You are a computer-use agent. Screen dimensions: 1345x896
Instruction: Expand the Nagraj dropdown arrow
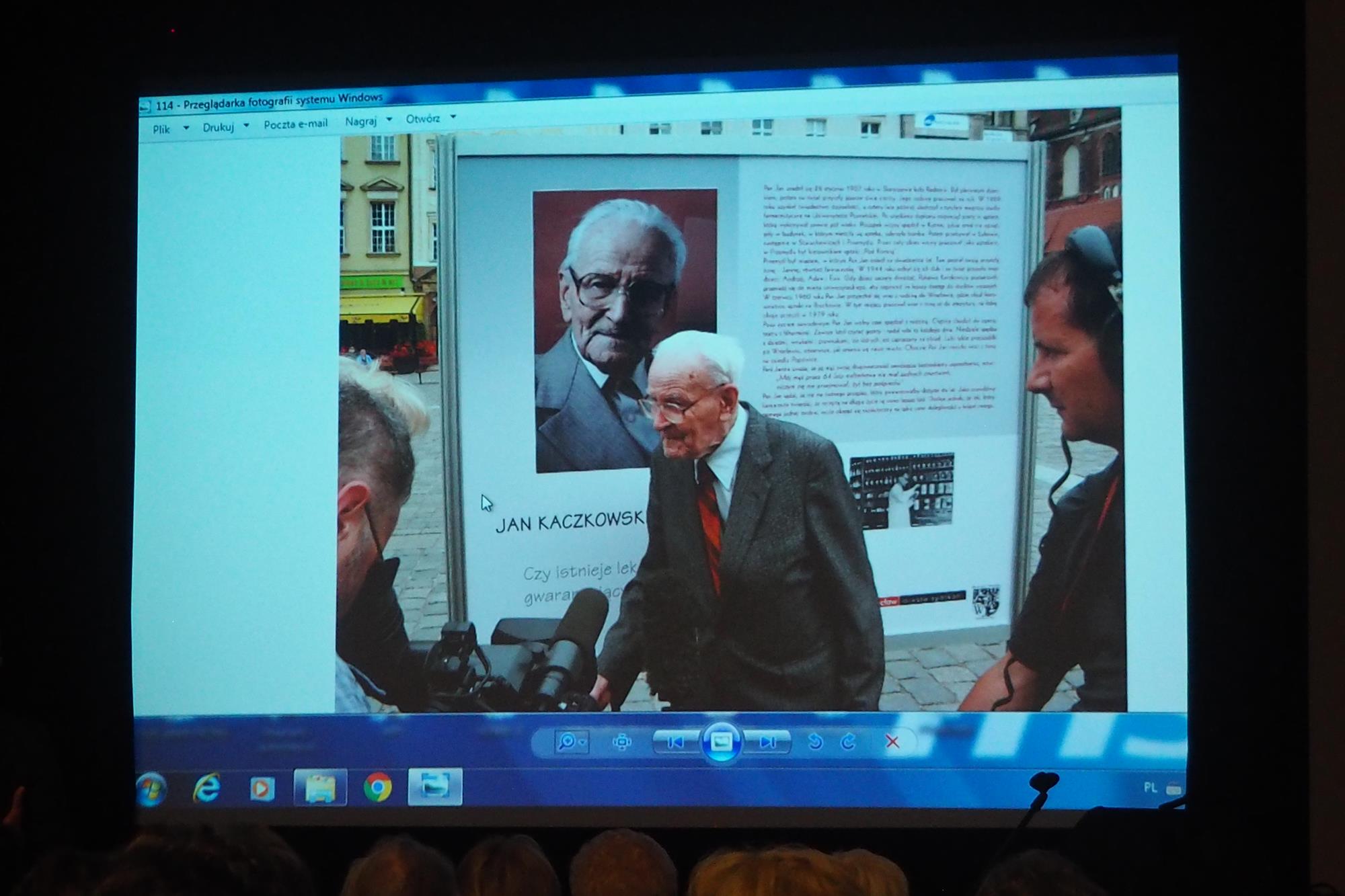[x=389, y=120]
